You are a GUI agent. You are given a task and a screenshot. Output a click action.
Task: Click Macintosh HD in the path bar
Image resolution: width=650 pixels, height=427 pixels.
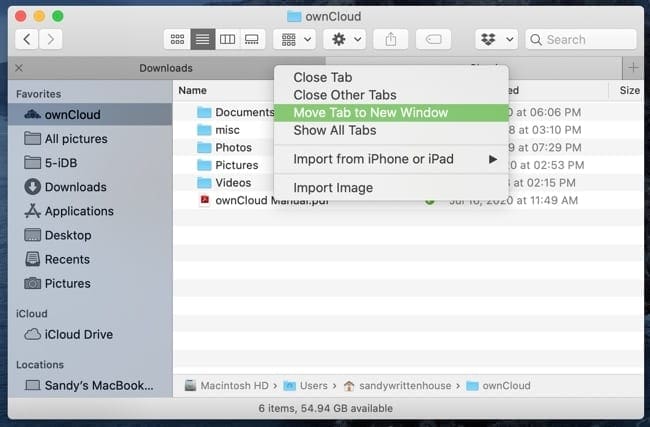click(227, 386)
